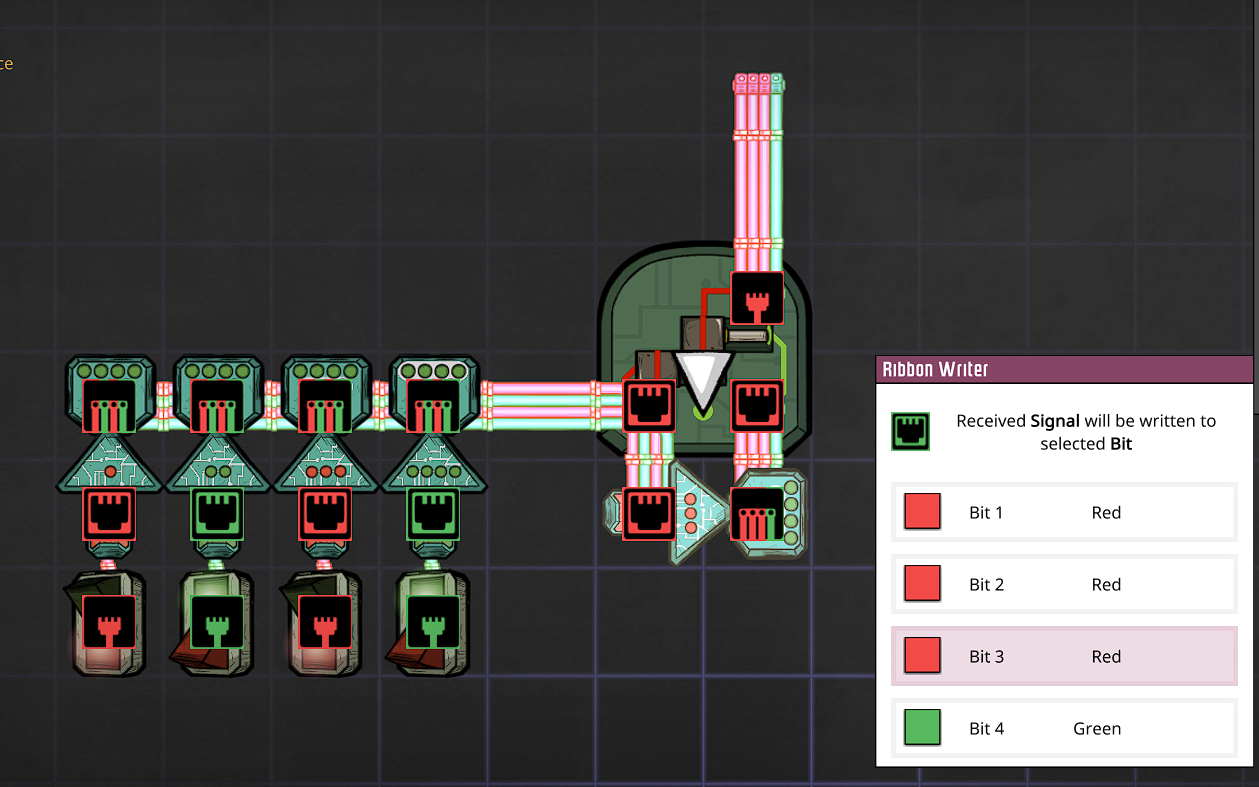
Task: Select the highlighted Bit 3 row
Action: point(1064,656)
